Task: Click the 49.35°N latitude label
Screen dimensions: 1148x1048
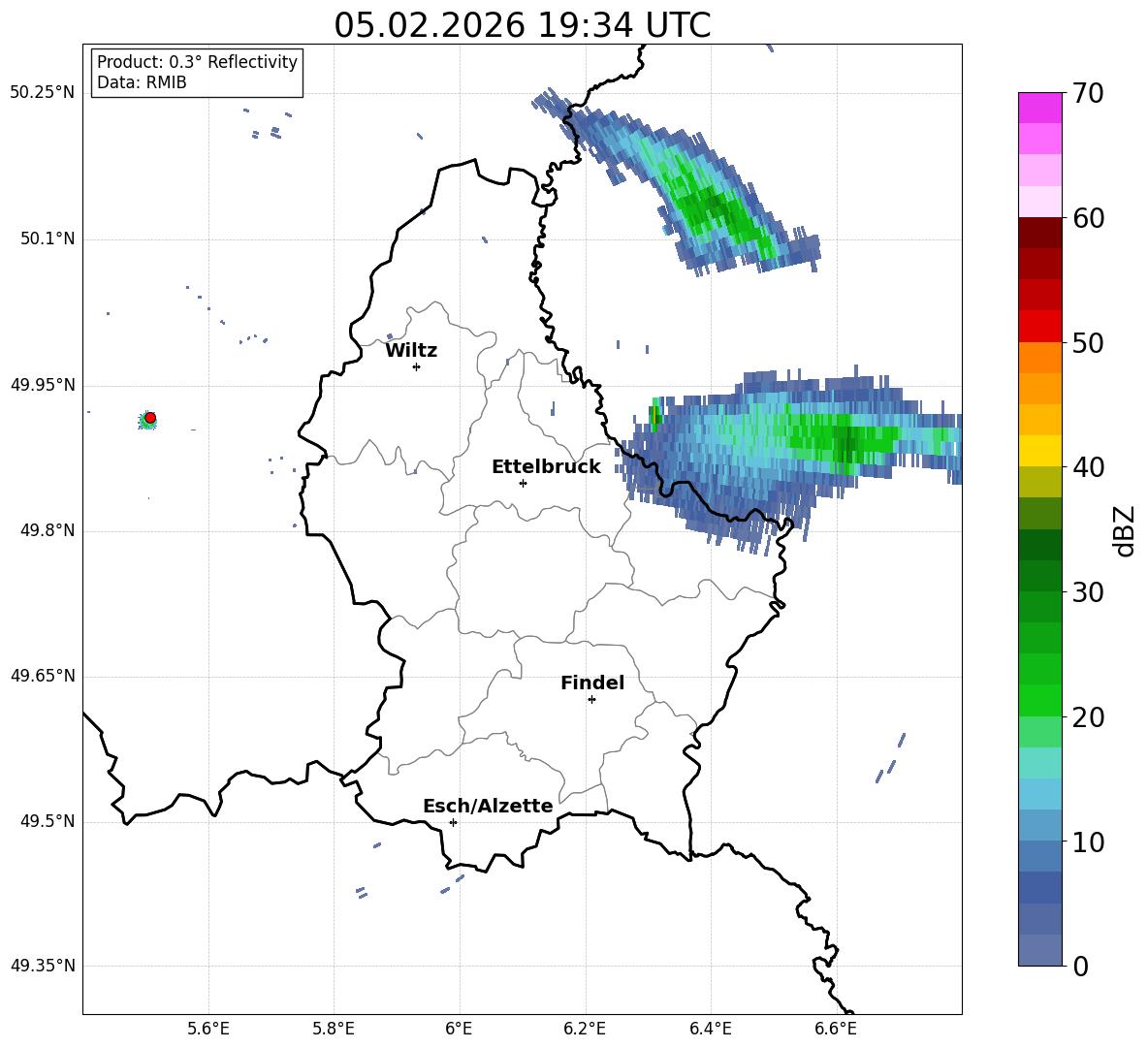Action: pos(43,966)
